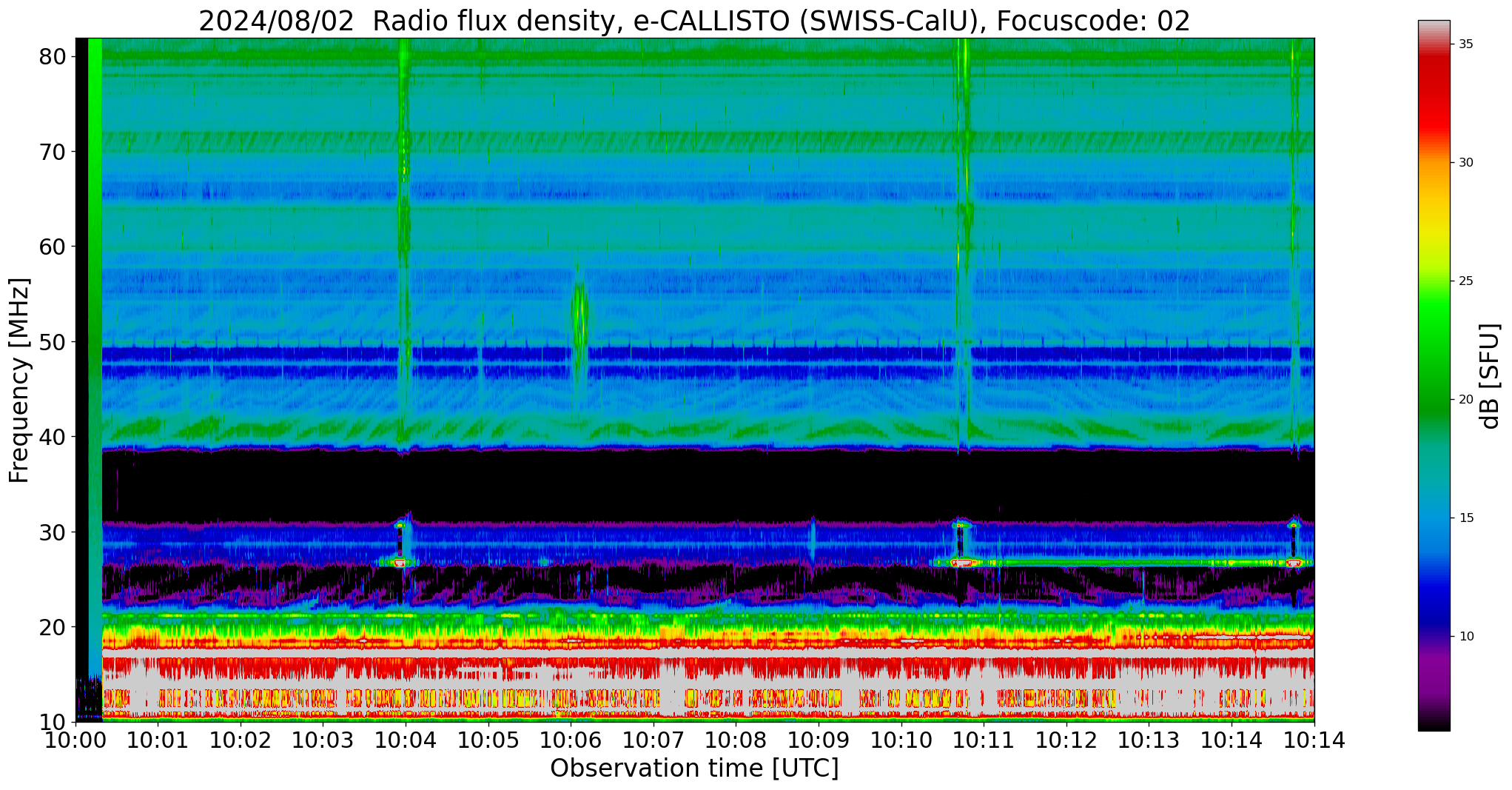The image size is (1512, 790).
Task: Click the 10:02 time tick label
Action: click(241, 740)
